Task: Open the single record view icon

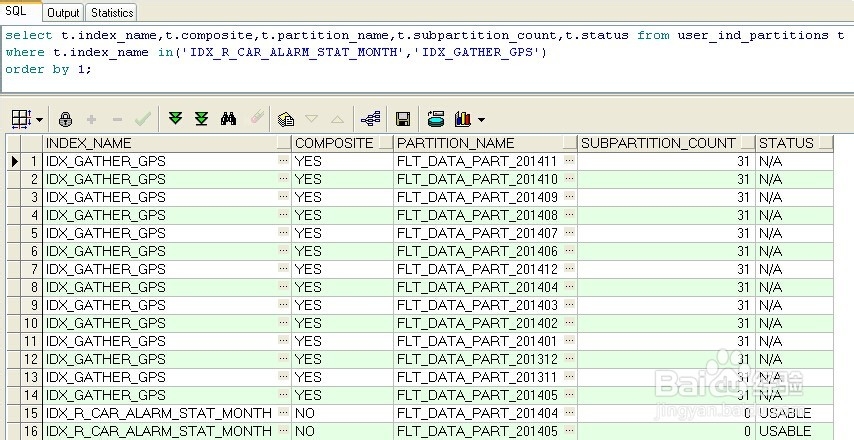Action: 286,119
